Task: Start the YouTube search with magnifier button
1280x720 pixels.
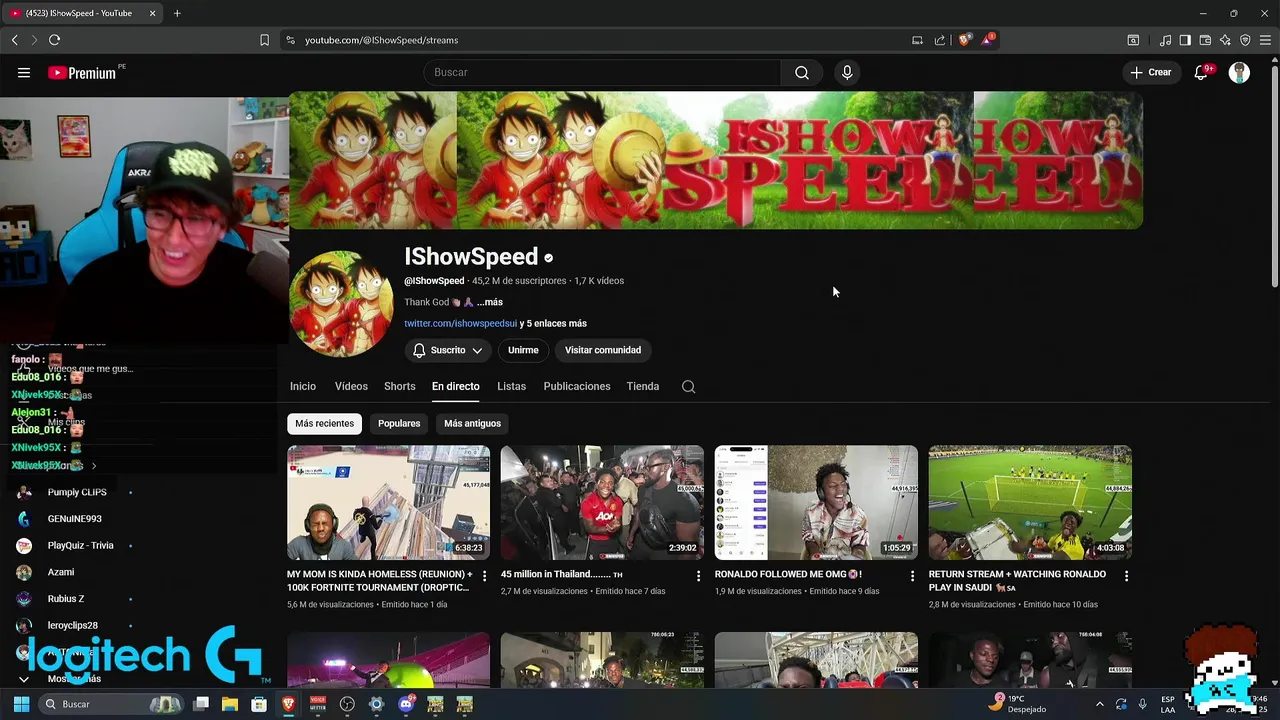Action: coord(802,72)
